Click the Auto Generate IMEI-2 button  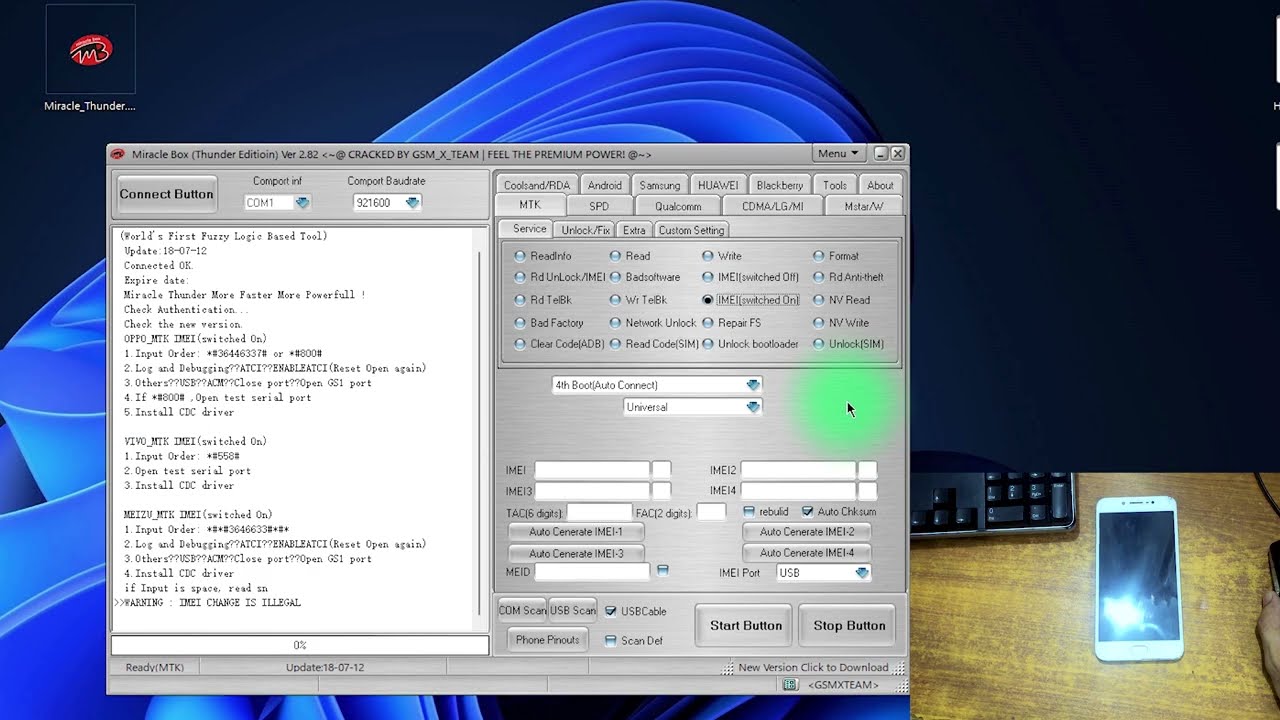coord(807,532)
